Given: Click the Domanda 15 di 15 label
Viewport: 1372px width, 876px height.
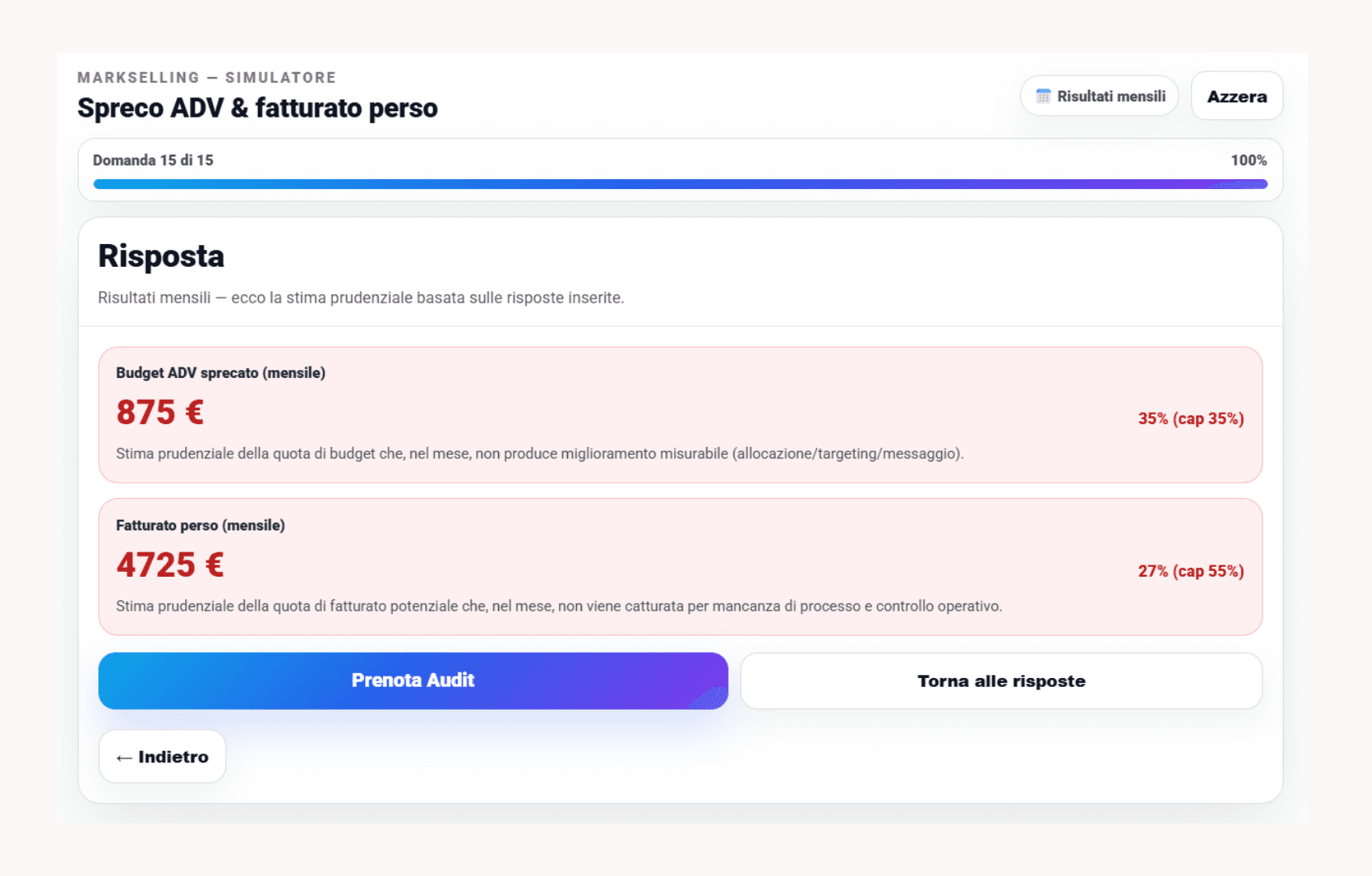Looking at the screenshot, I should click(x=153, y=161).
